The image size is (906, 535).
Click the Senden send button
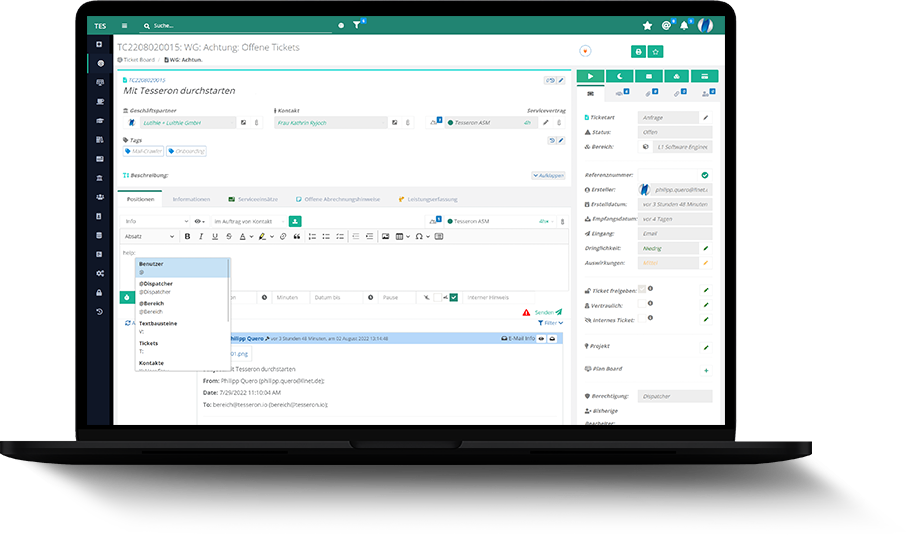548,312
